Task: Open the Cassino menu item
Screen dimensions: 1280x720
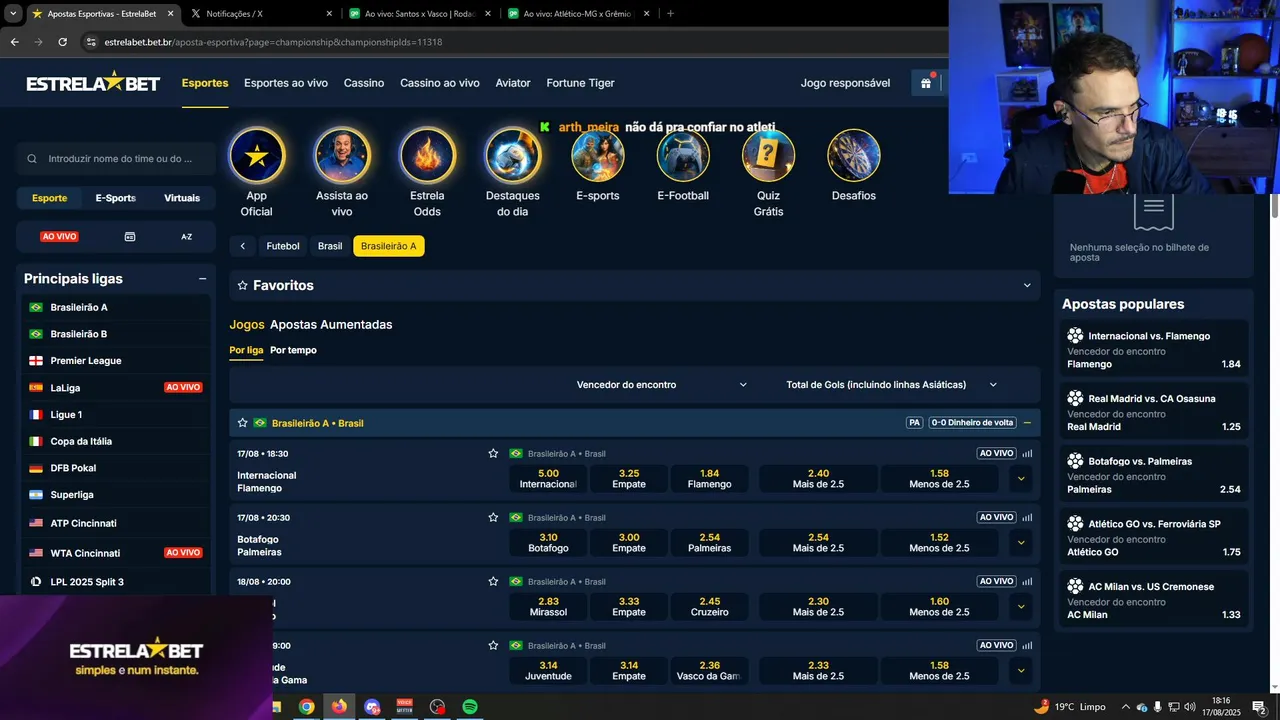Action: [364, 83]
